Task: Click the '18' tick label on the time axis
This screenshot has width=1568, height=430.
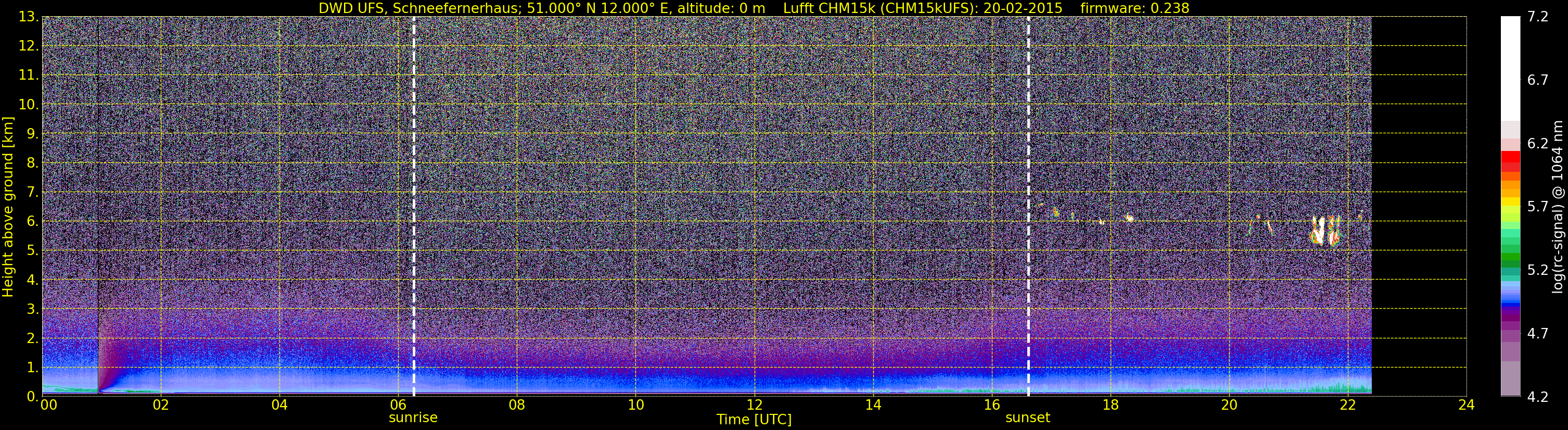Action: 1110,406
